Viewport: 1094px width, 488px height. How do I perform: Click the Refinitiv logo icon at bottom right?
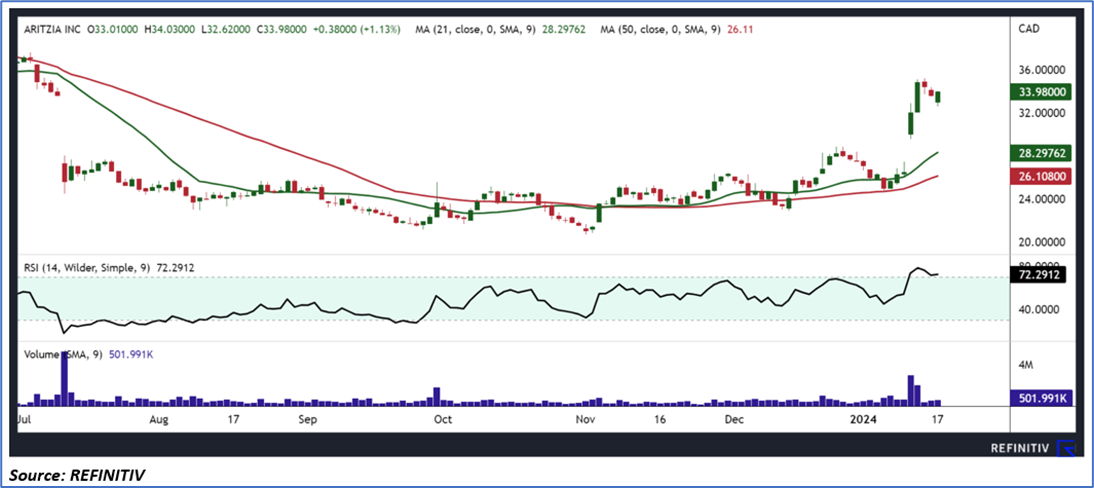pos(1066,448)
